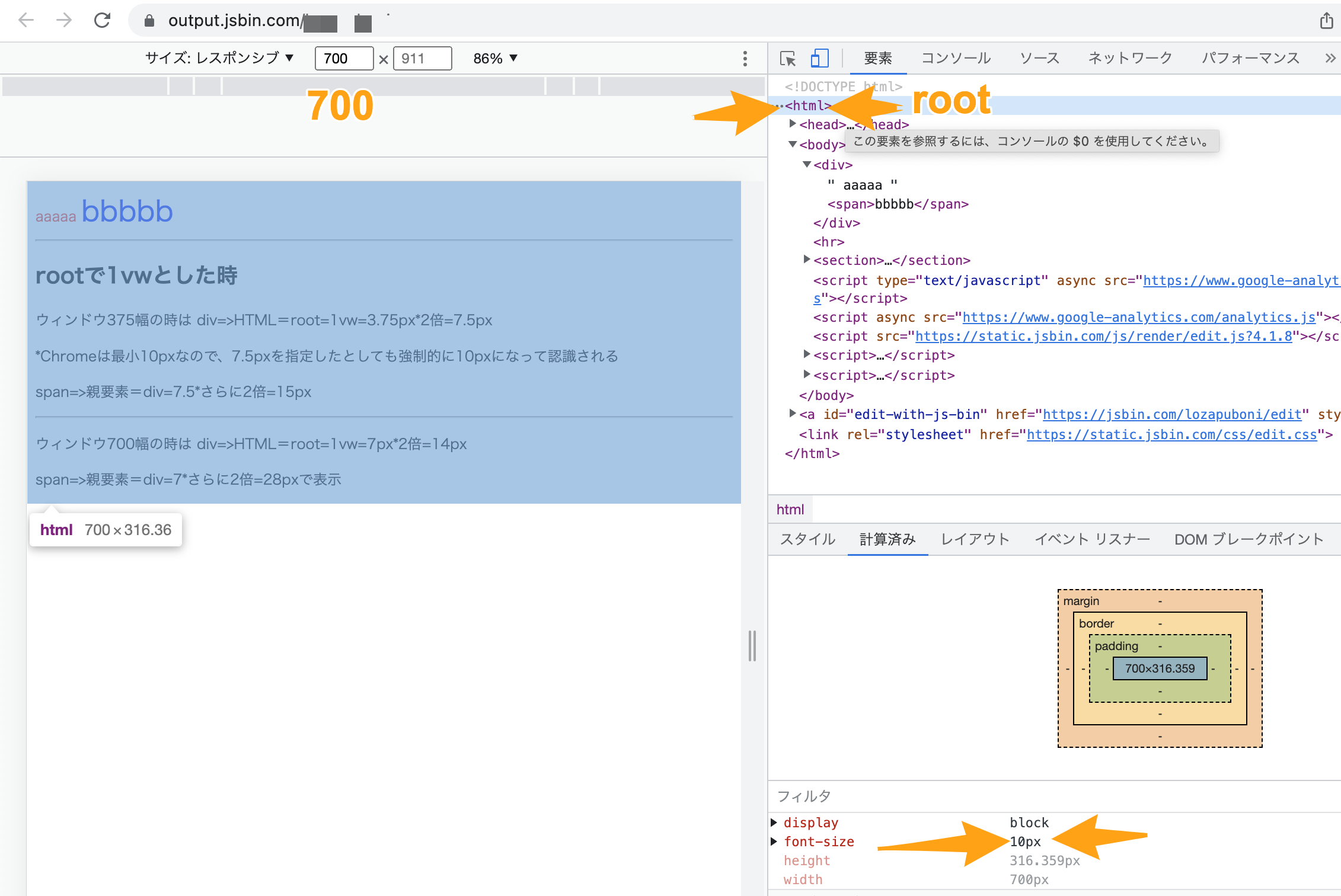1341x896 pixels.
Task: Open the static.jsbin.com edit.js link
Action: point(1103,337)
